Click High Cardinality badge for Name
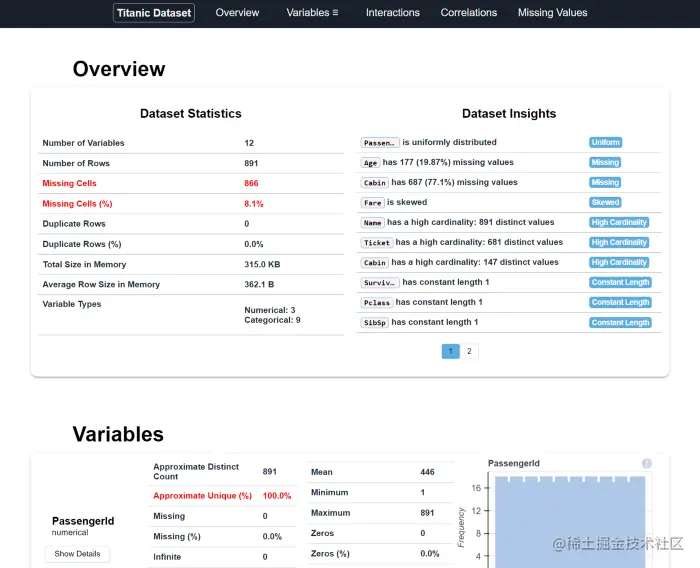This screenshot has width=700, height=568. tap(619, 222)
